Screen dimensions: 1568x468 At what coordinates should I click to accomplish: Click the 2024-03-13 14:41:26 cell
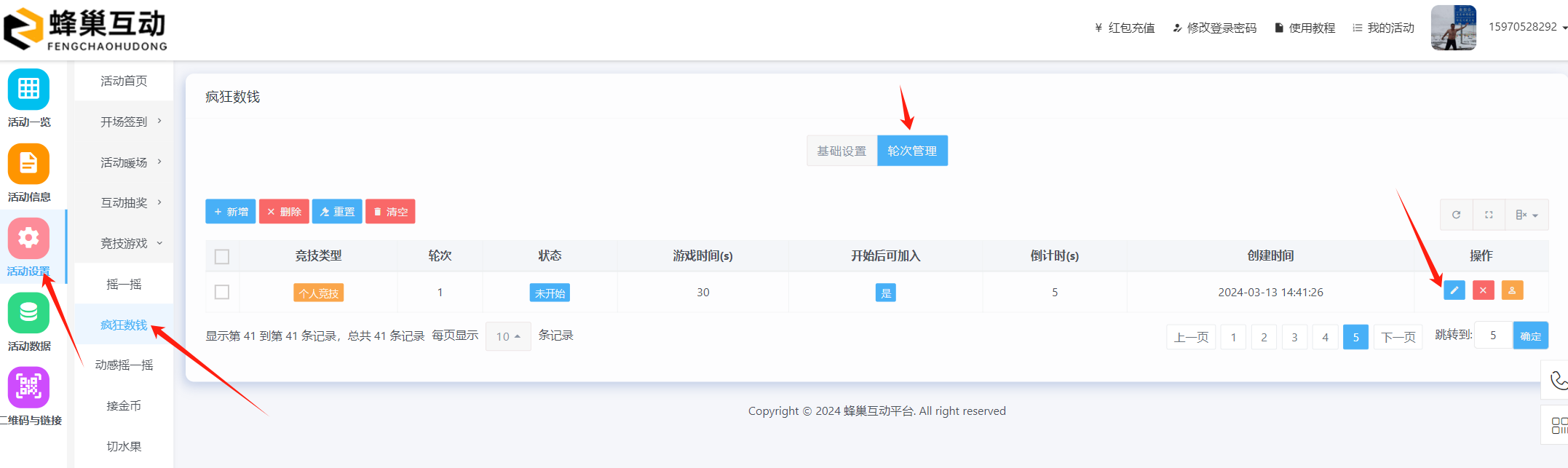coord(1270,292)
